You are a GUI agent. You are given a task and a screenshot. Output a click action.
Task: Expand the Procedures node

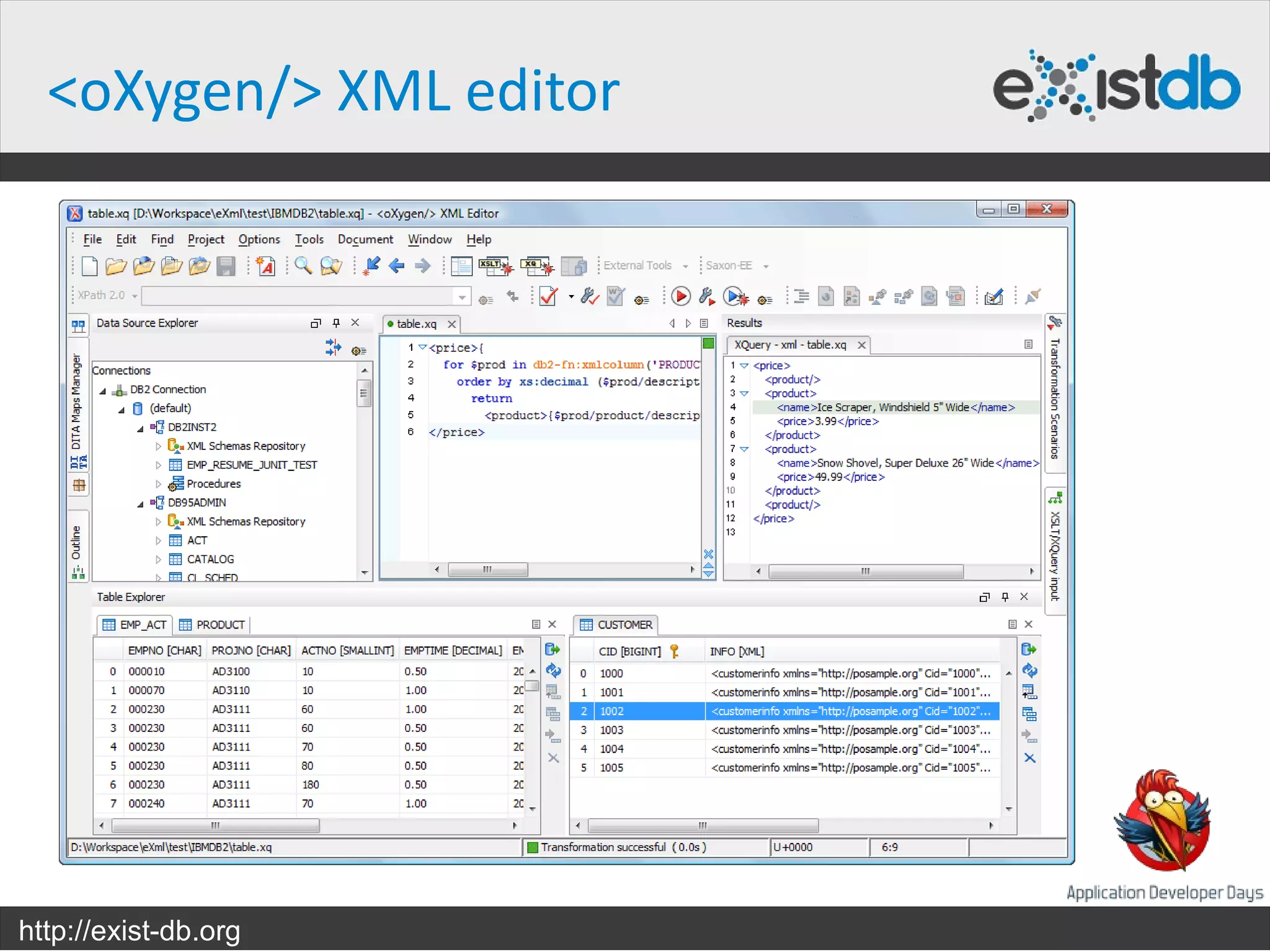159,484
